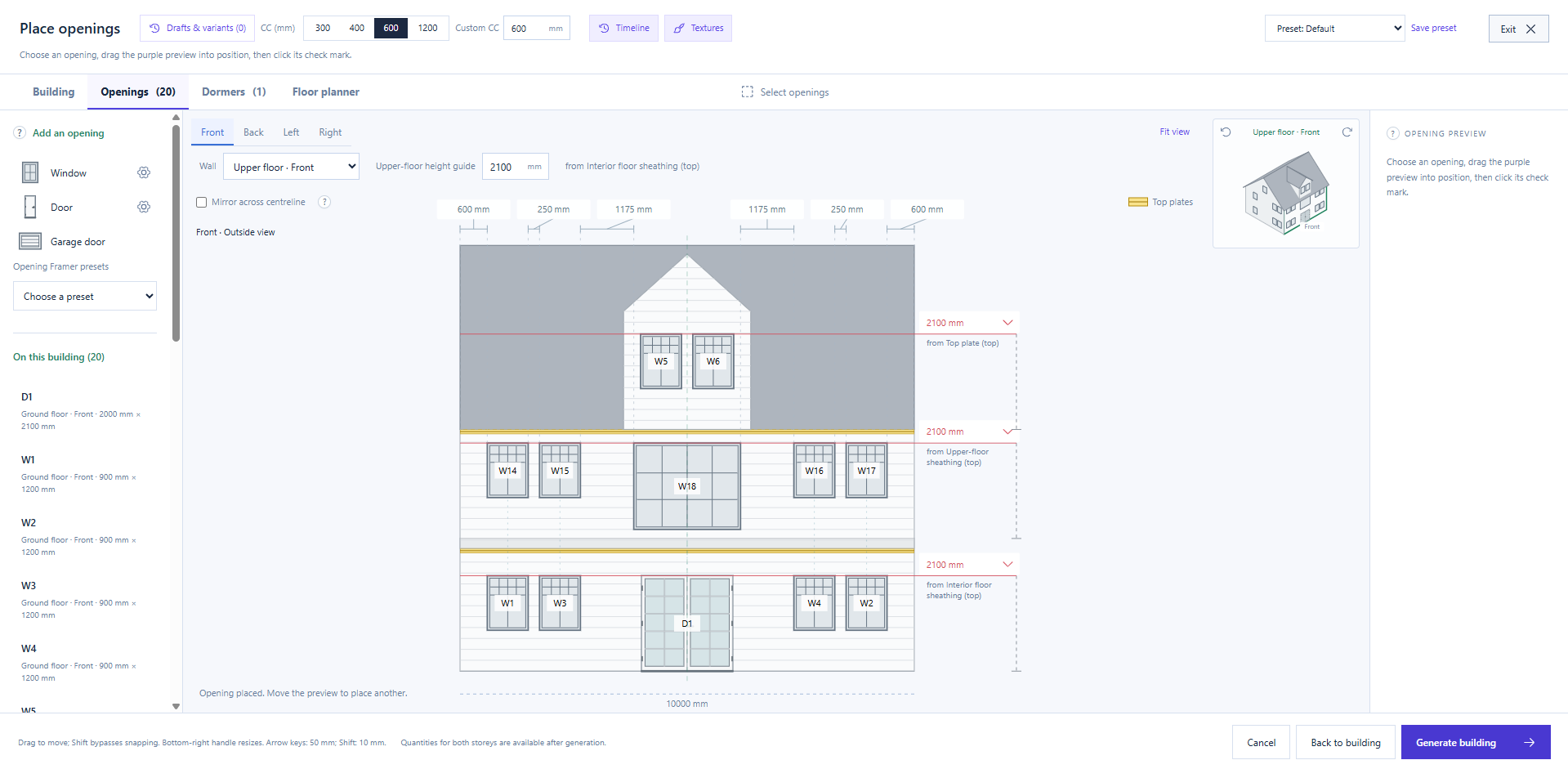Open the Wall selection dropdown
This screenshot has width=1568, height=769.
[291, 167]
